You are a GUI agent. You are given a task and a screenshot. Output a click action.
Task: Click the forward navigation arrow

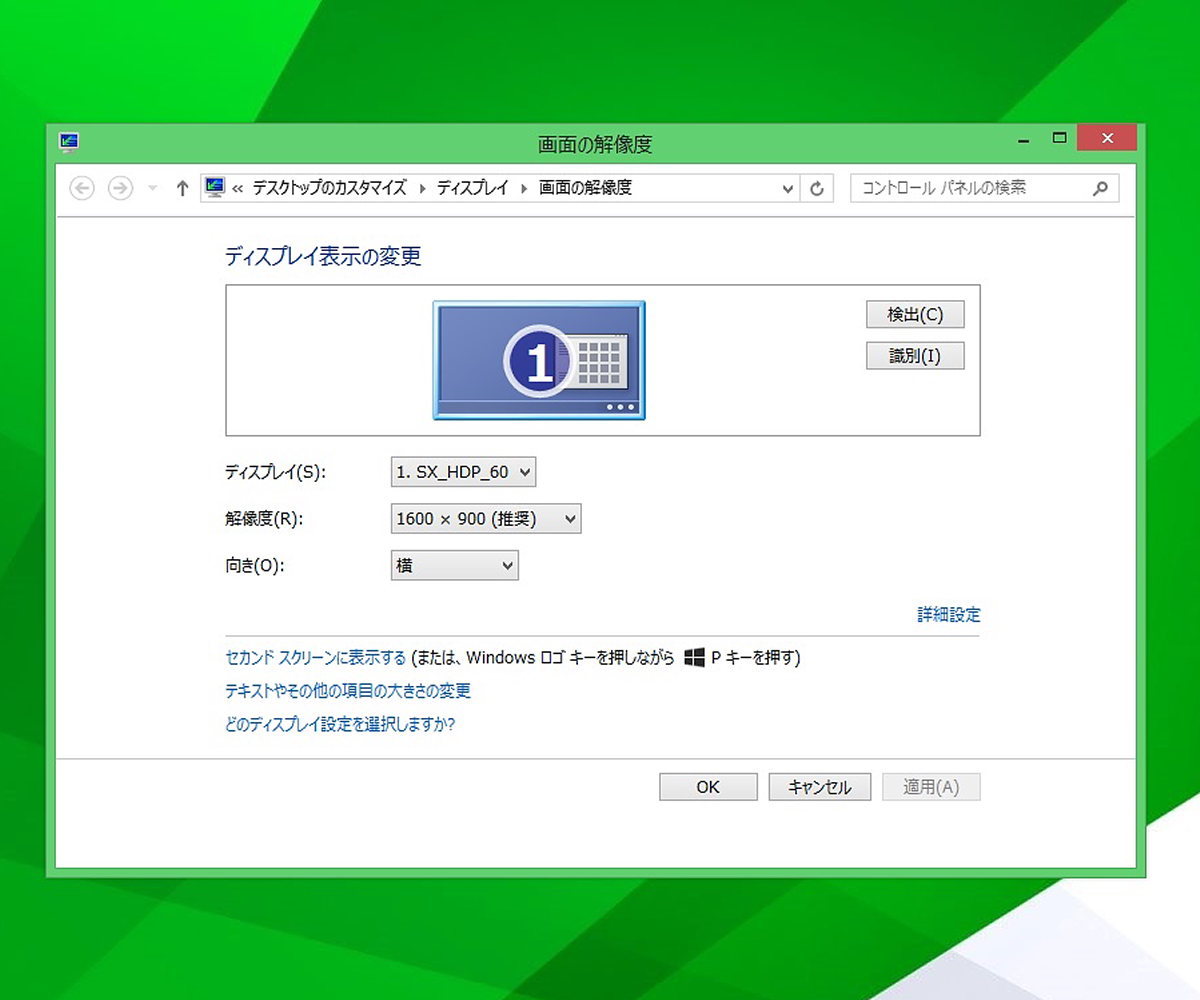[x=120, y=188]
